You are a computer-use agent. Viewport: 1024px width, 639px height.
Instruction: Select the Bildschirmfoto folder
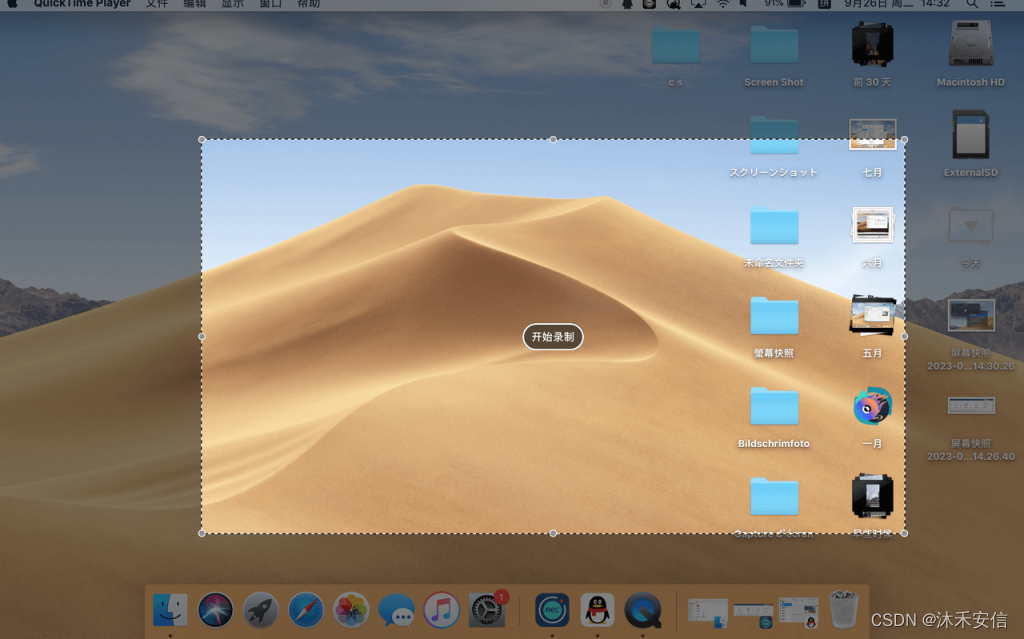pos(774,406)
